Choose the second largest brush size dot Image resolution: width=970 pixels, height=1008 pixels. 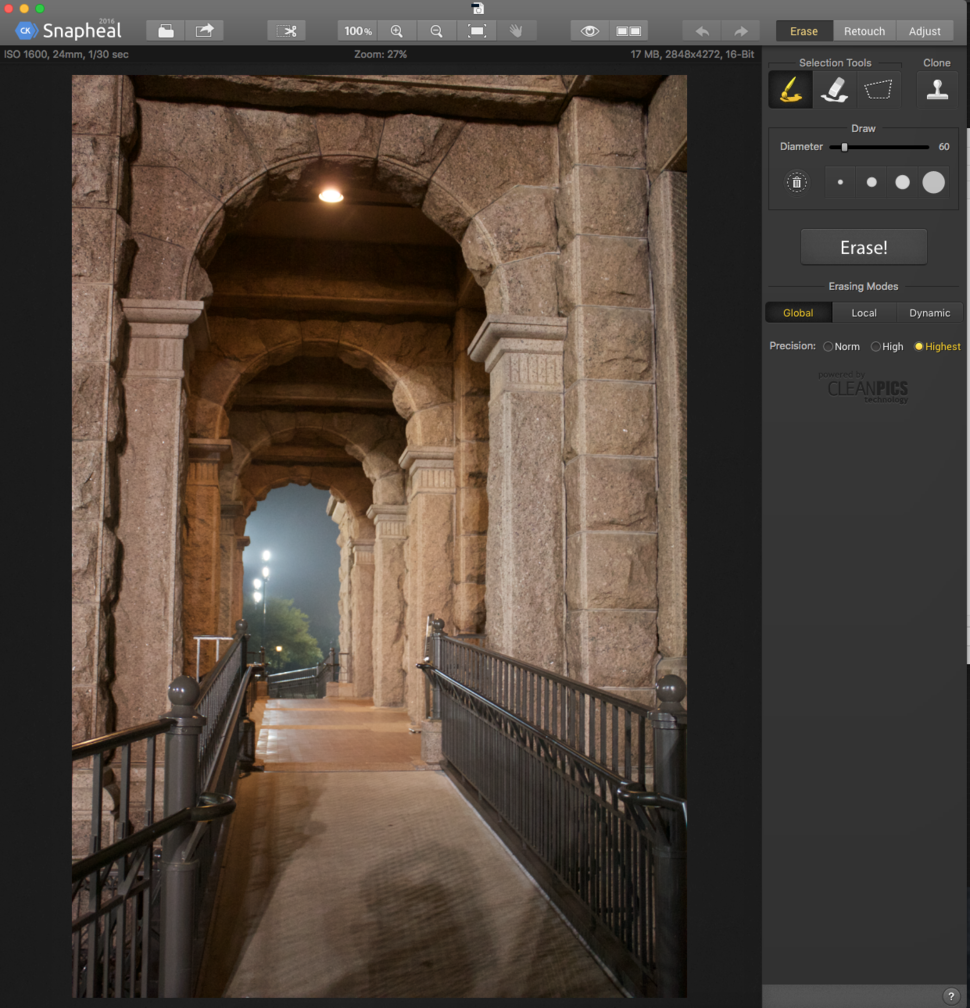[x=903, y=183]
